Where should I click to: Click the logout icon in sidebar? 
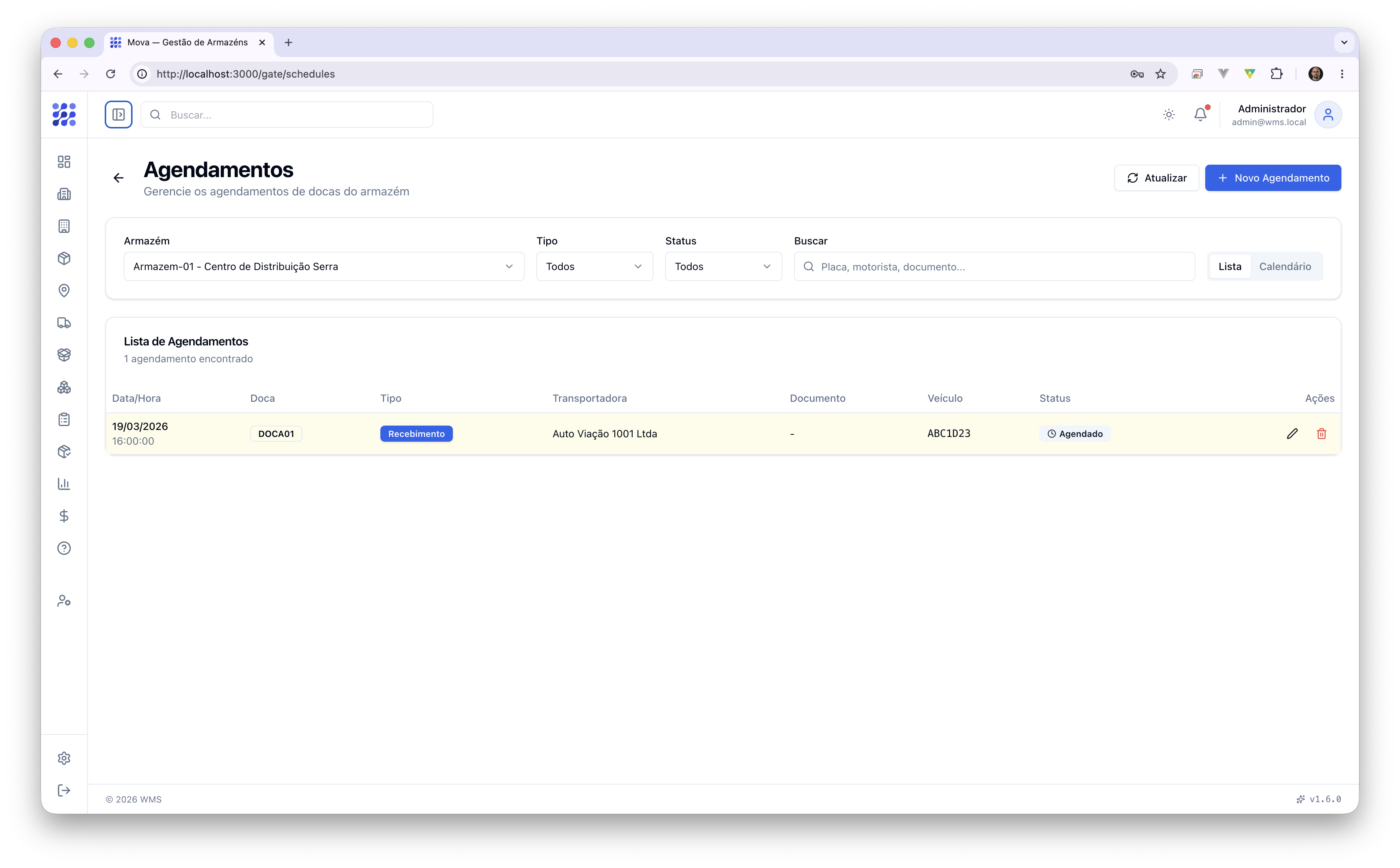pyautogui.click(x=64, y=790)
